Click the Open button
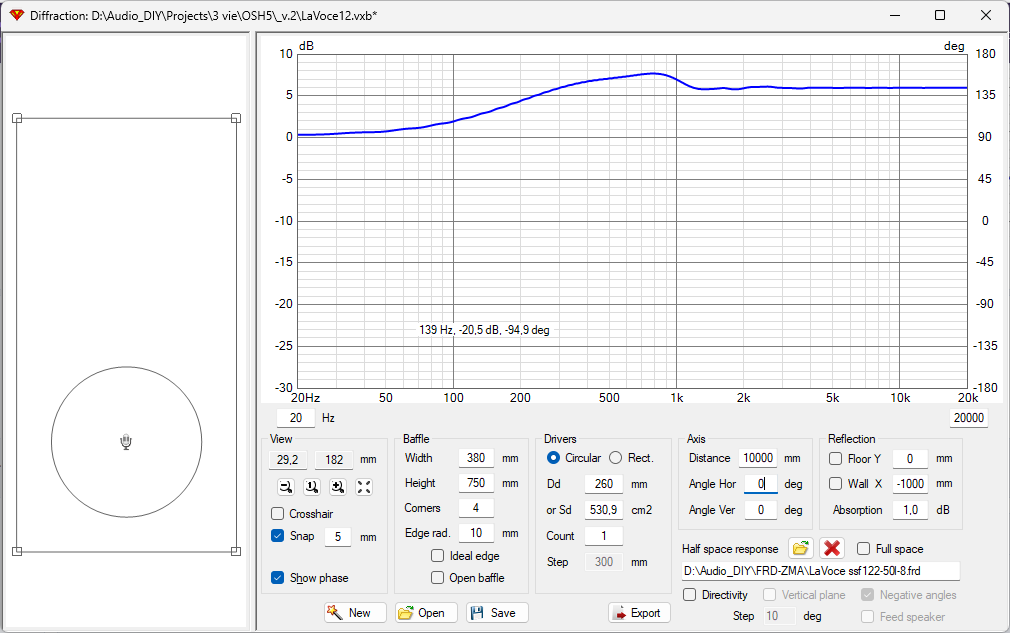This screenshot has height=633, width=1010. coord(426,612)
